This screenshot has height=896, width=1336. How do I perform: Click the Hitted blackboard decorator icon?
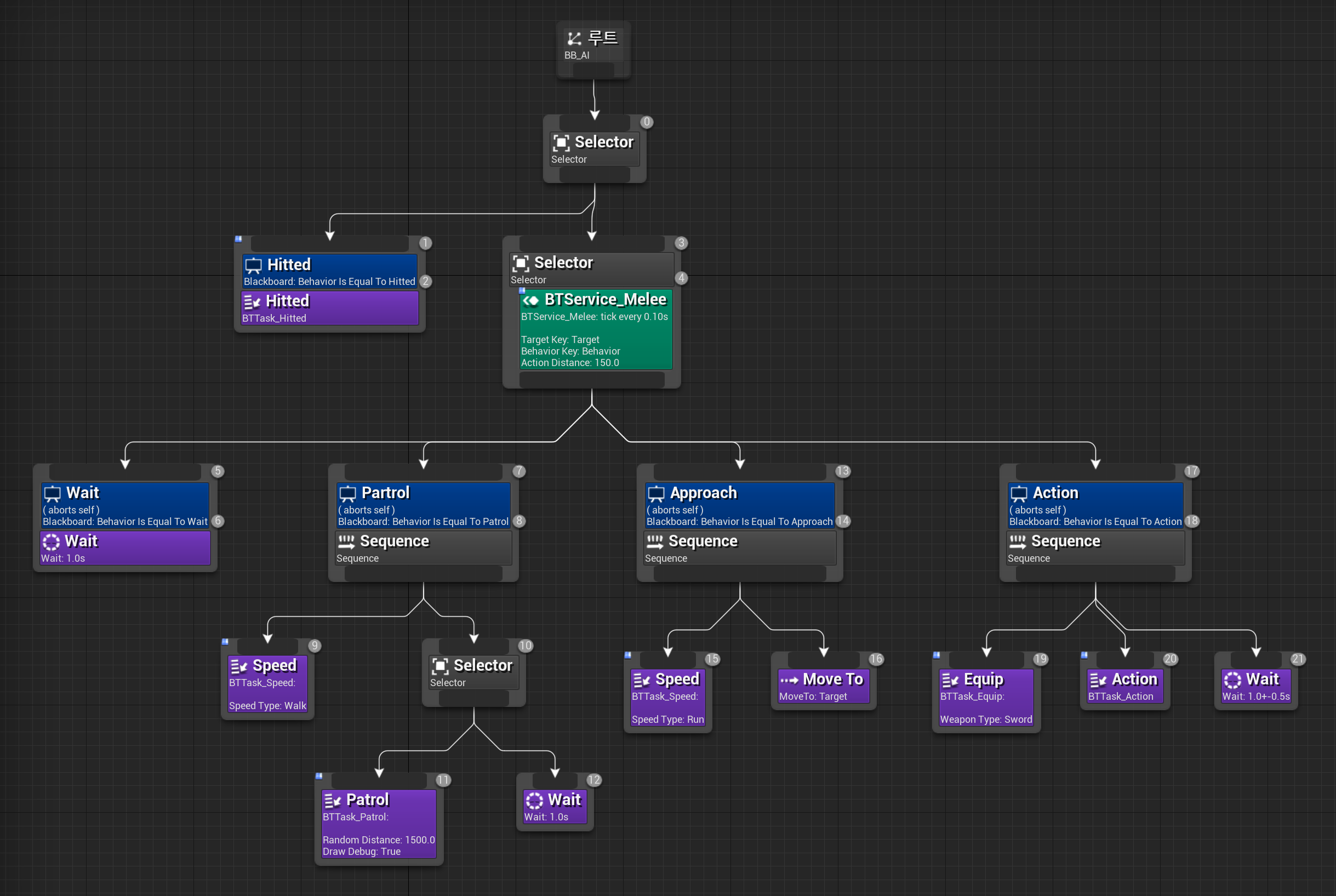click(x=253, y=265)
